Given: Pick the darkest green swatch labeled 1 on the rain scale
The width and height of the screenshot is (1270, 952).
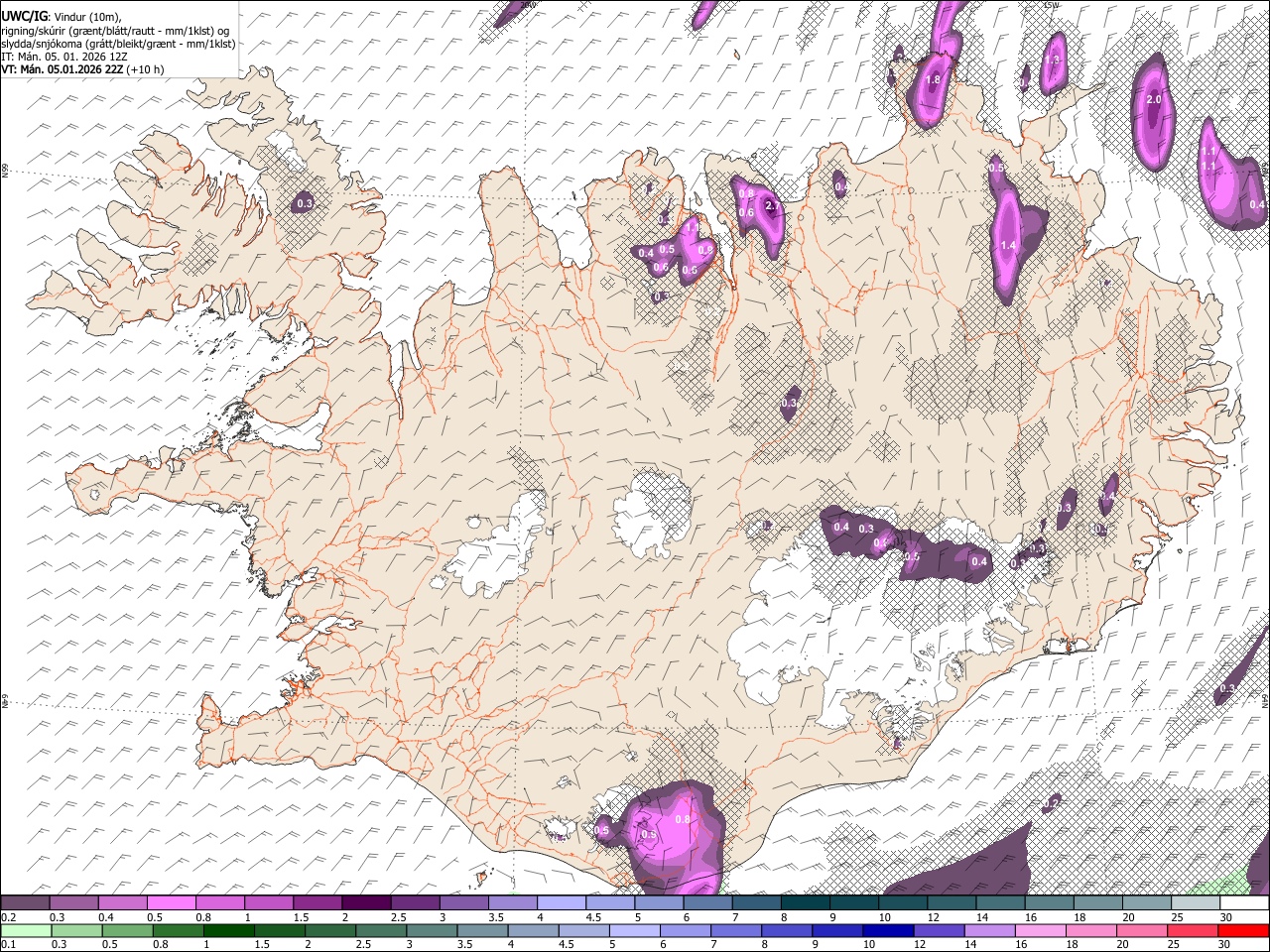Looking at the screenshot, I should point(228,931).
